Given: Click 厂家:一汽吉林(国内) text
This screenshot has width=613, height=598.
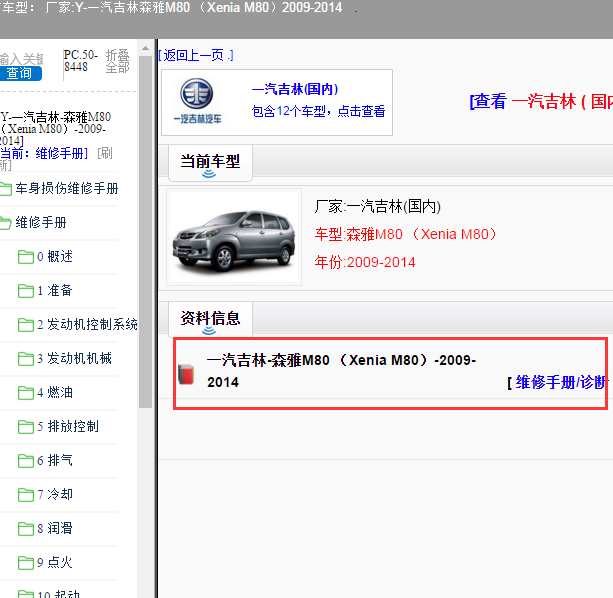Looking at the screenshot, I should pyautogui.click(x=378, y=206).
